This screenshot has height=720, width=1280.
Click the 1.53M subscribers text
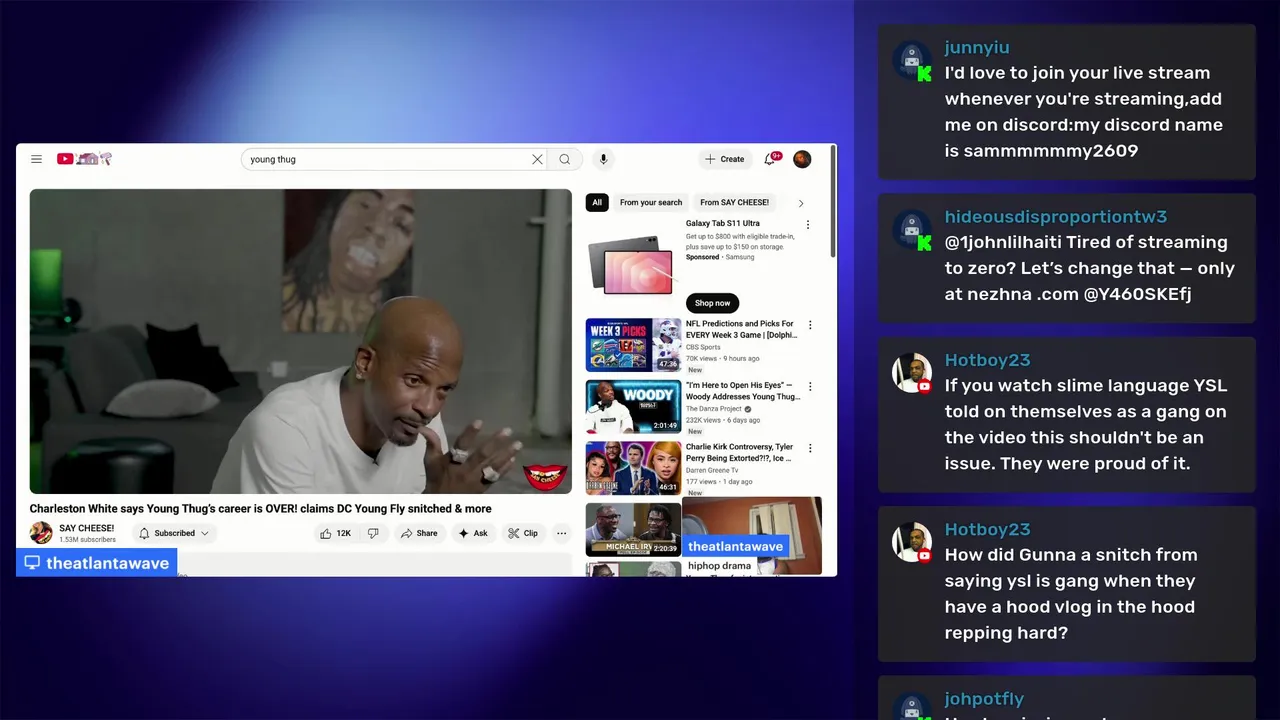pyautogui.click(x=87, y=540)
